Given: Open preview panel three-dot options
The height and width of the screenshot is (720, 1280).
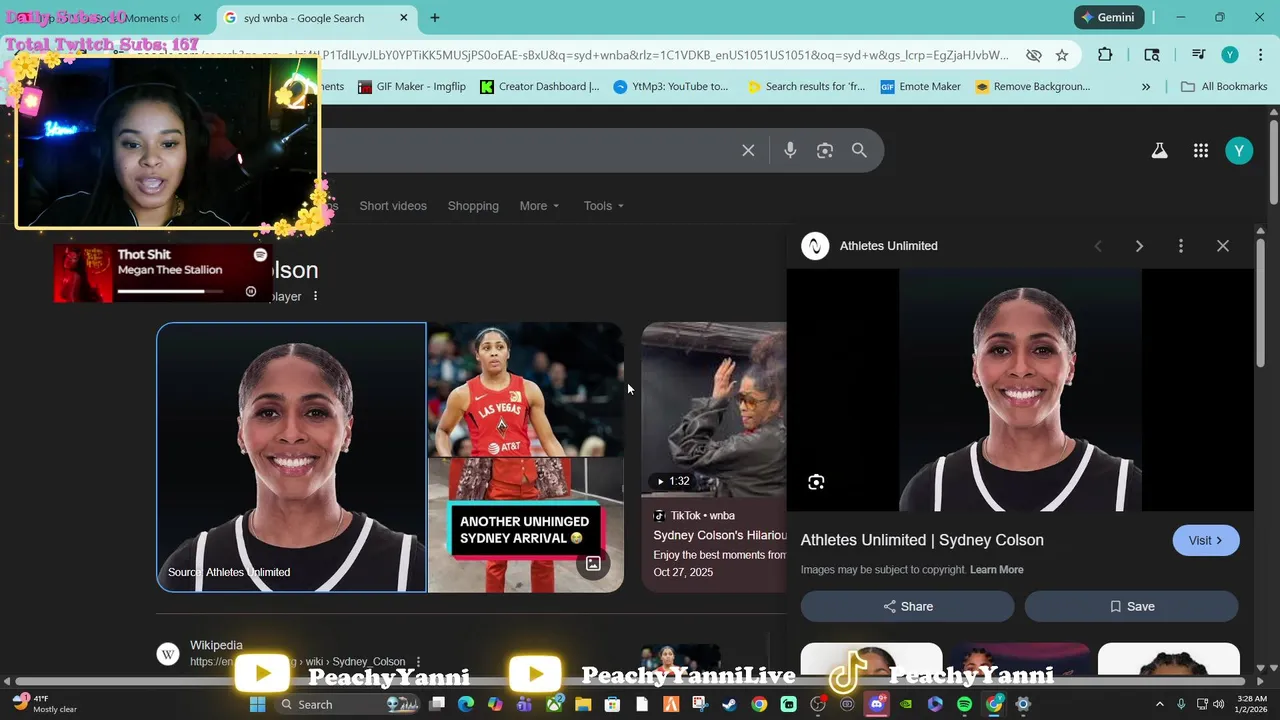Looking at the screenshot, I should (x=1181, y=246).
